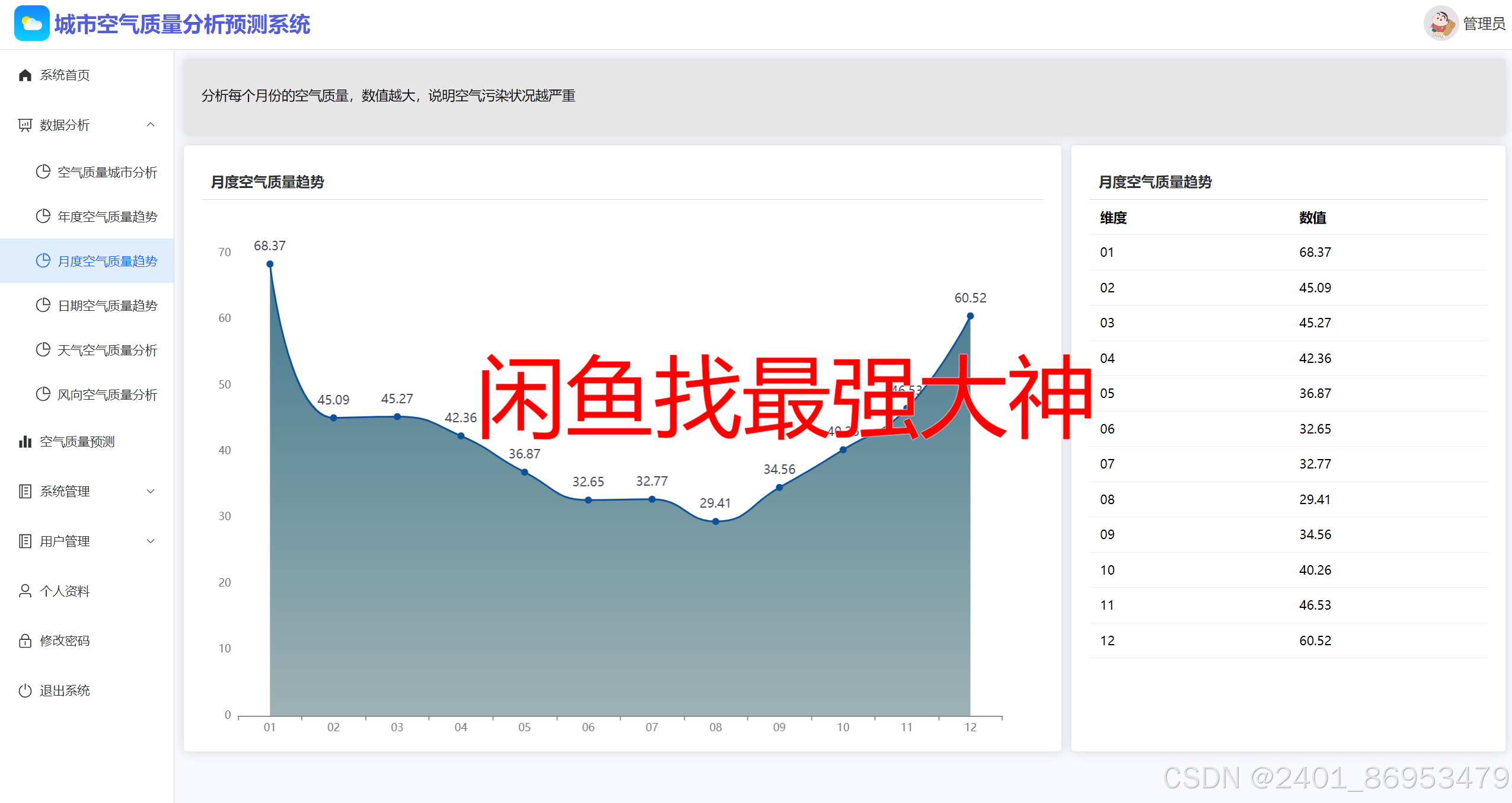Select the 修改密码 lock icon
The image size is (1512, 803).
(x=25, y=641)
